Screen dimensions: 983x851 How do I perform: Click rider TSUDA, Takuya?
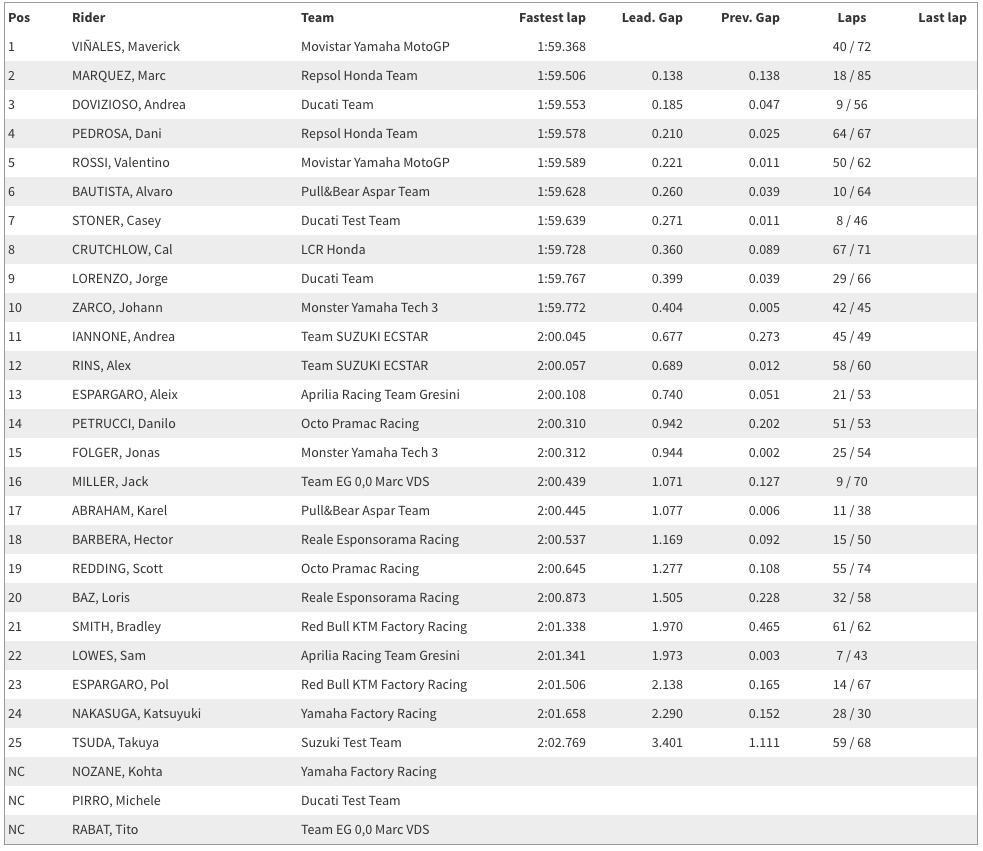coord(115,742)
